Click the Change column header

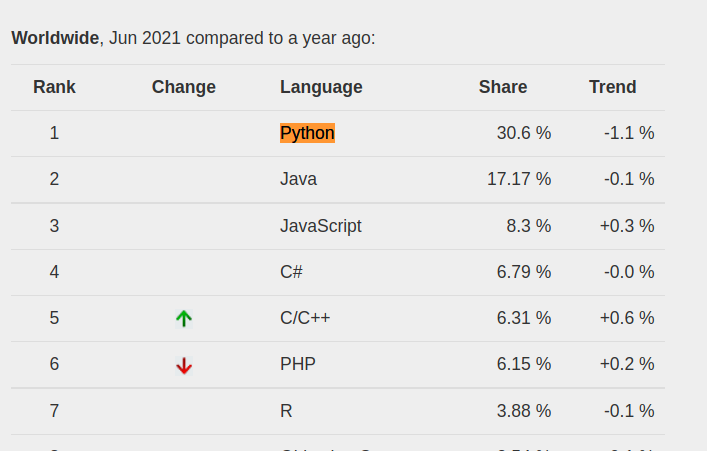point(184,87)
